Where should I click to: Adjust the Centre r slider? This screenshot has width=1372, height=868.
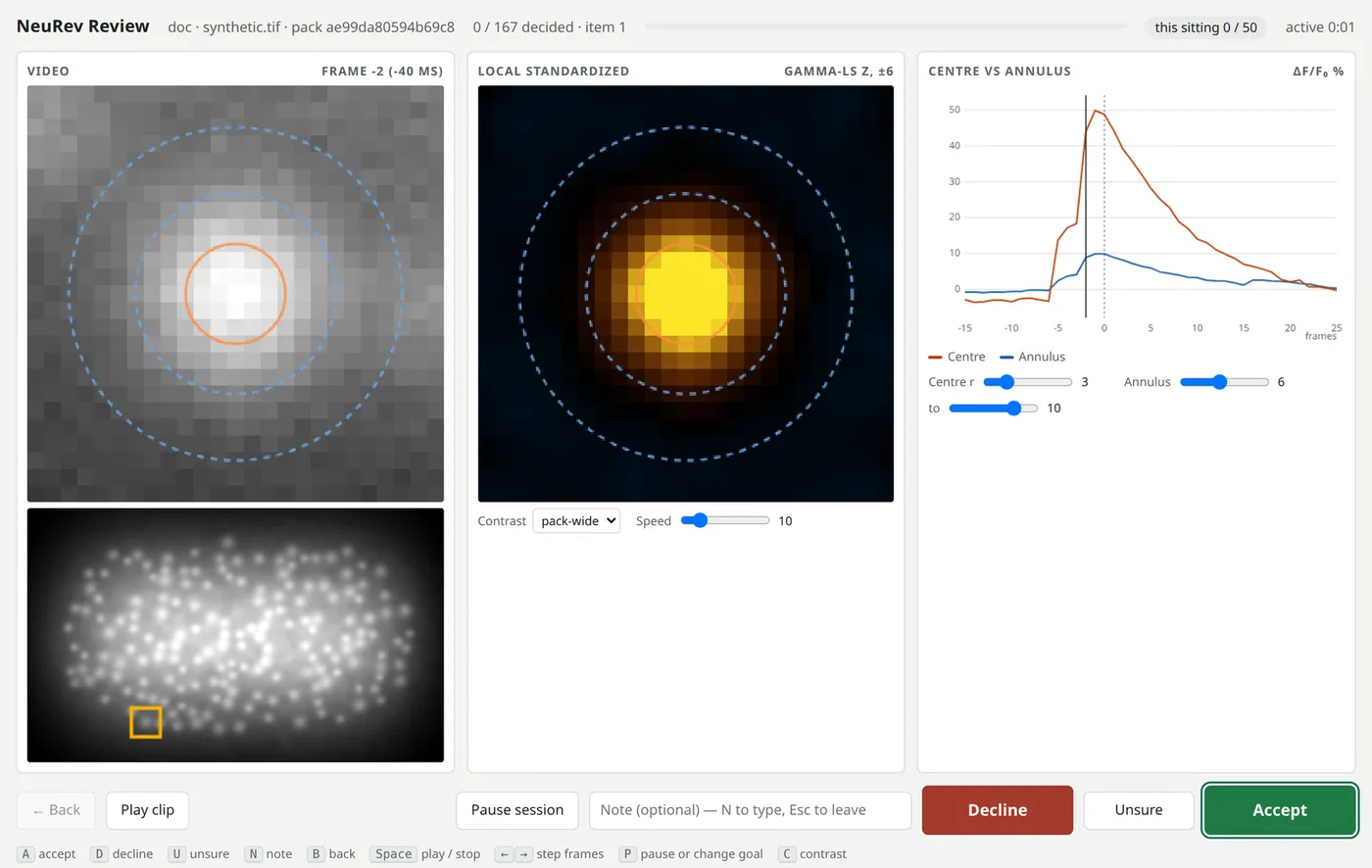click(1027, 382)
